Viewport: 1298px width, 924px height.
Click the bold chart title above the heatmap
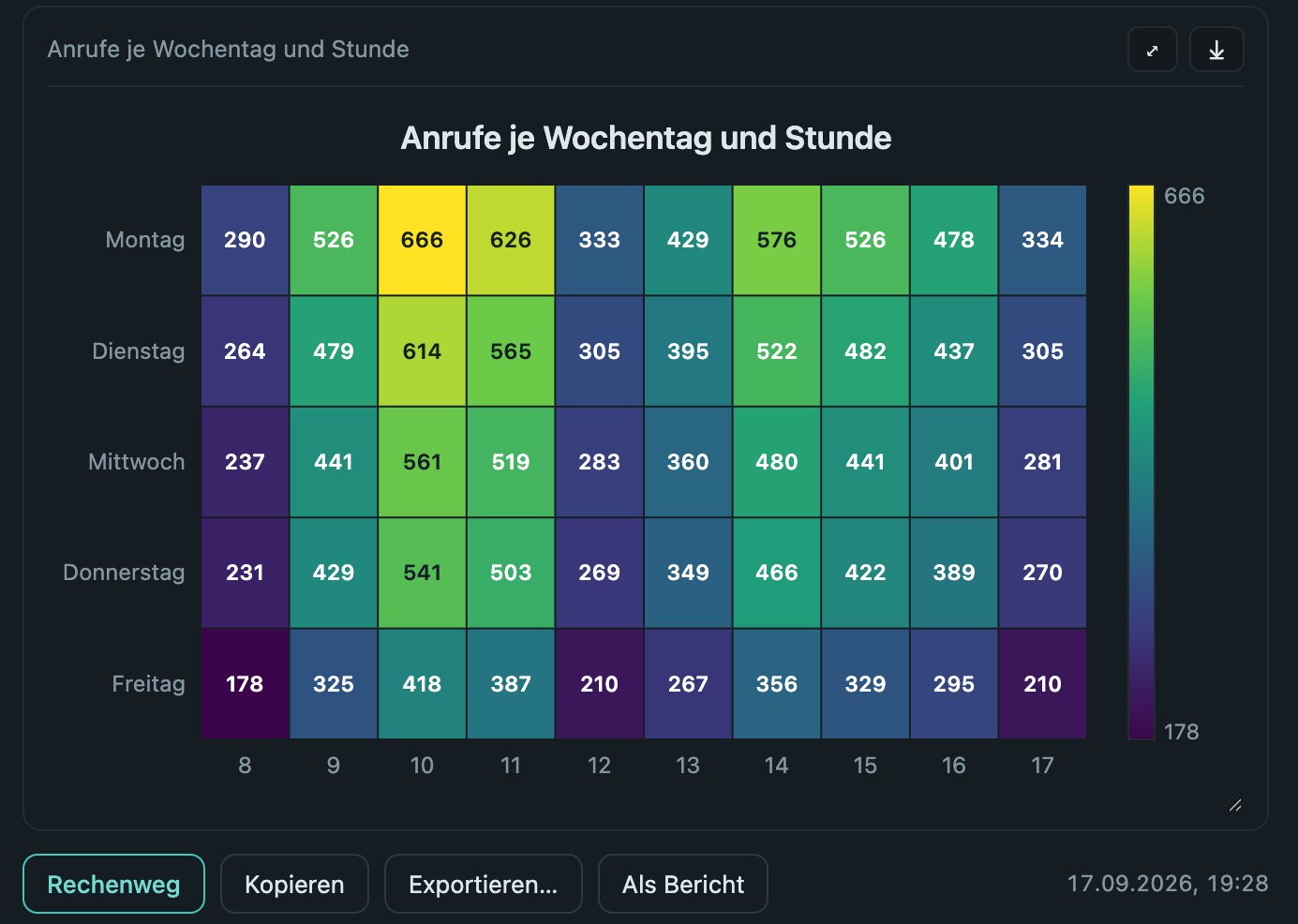tap(646, 138)
